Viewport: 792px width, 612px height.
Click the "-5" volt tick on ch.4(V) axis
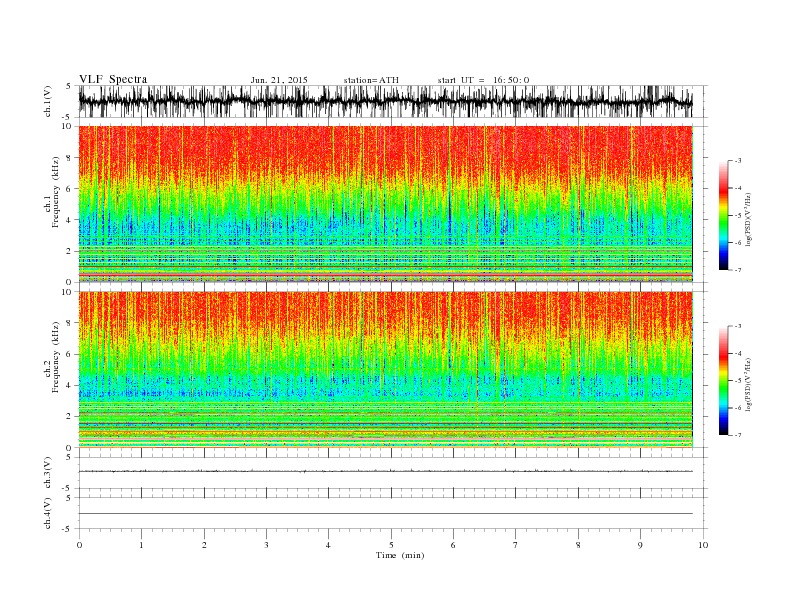pos(67,529)
